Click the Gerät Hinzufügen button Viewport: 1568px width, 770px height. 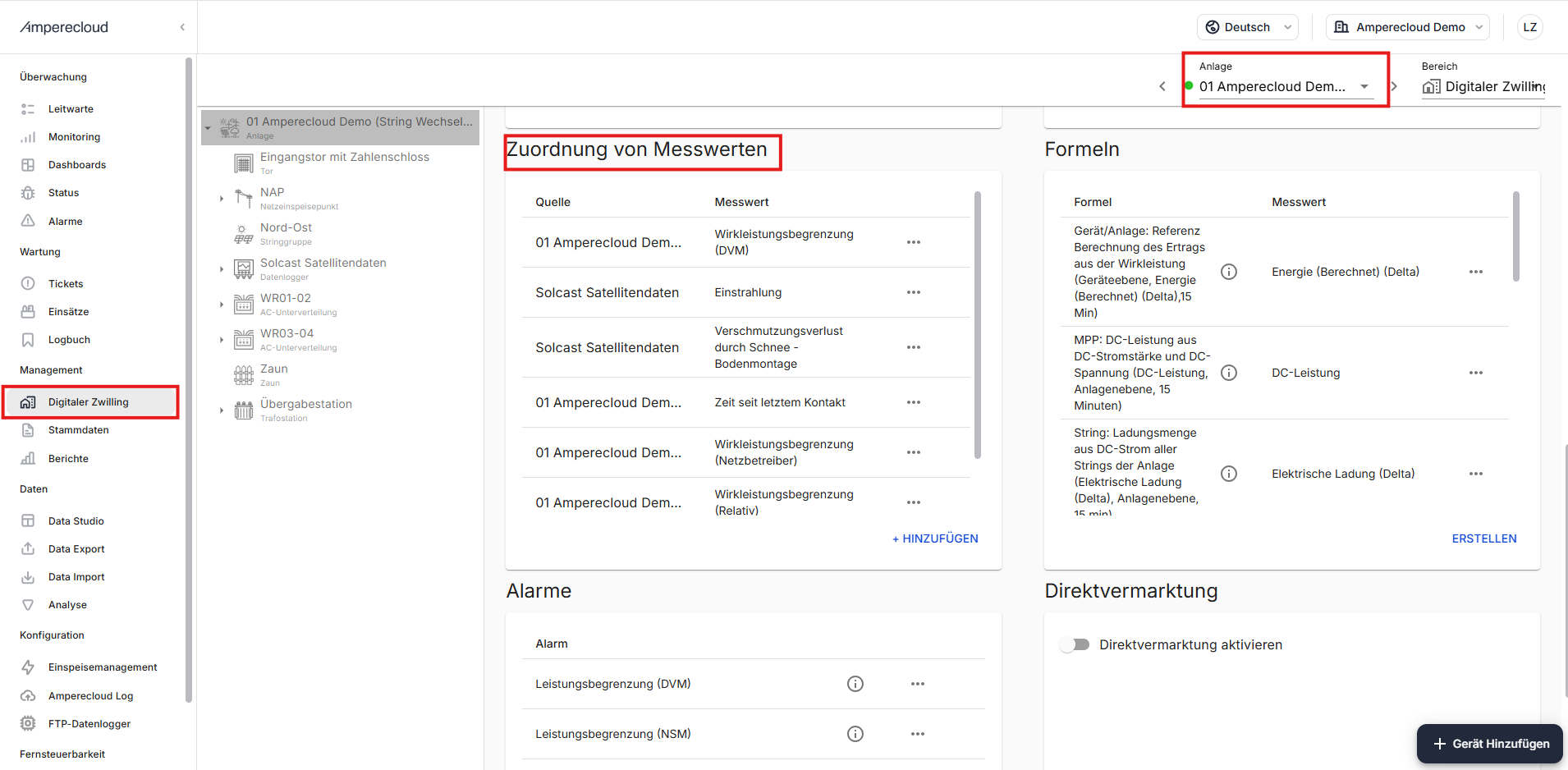tap(1490, 744)
